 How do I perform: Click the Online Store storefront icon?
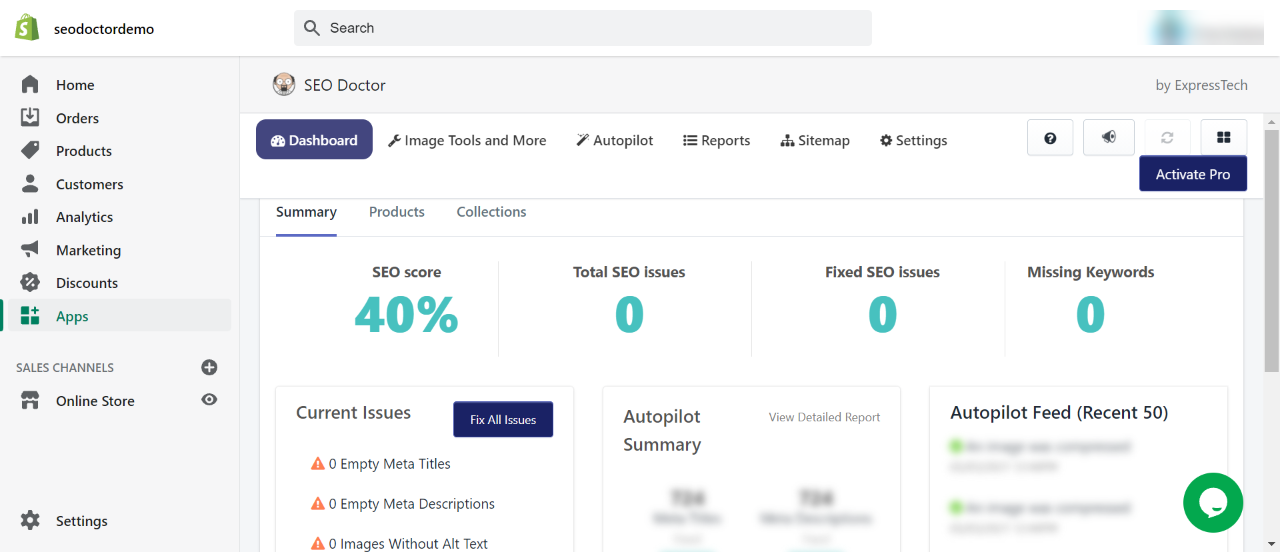(x=30, y=401)
